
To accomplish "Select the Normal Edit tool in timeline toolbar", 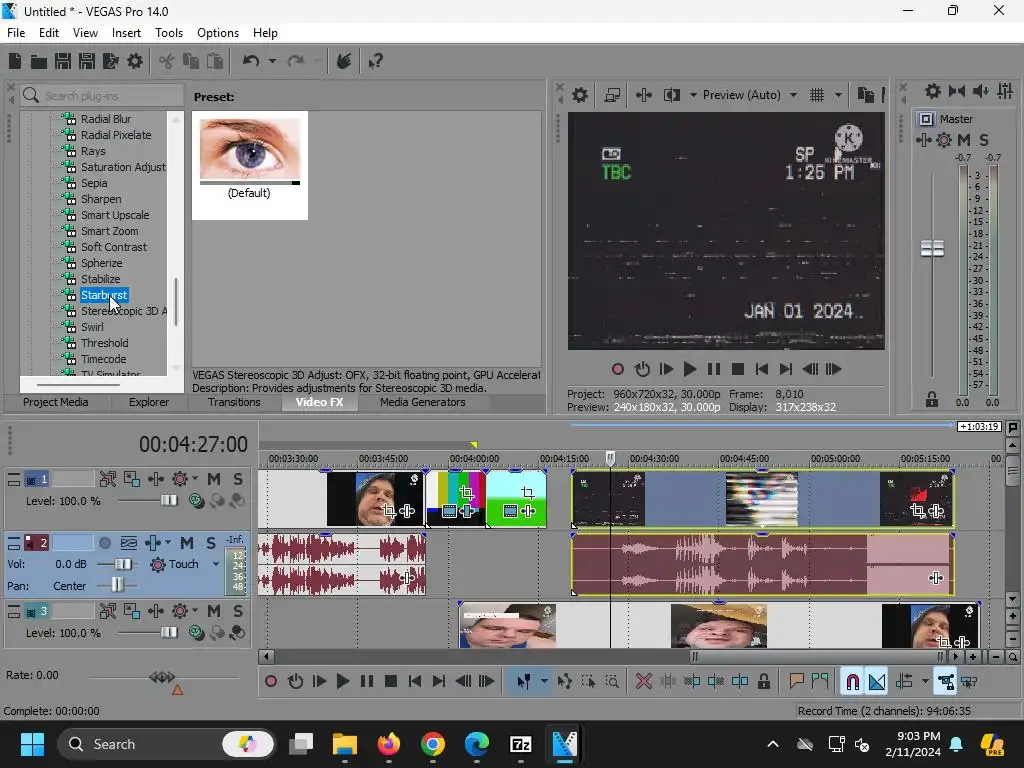I will pos(524,682).
